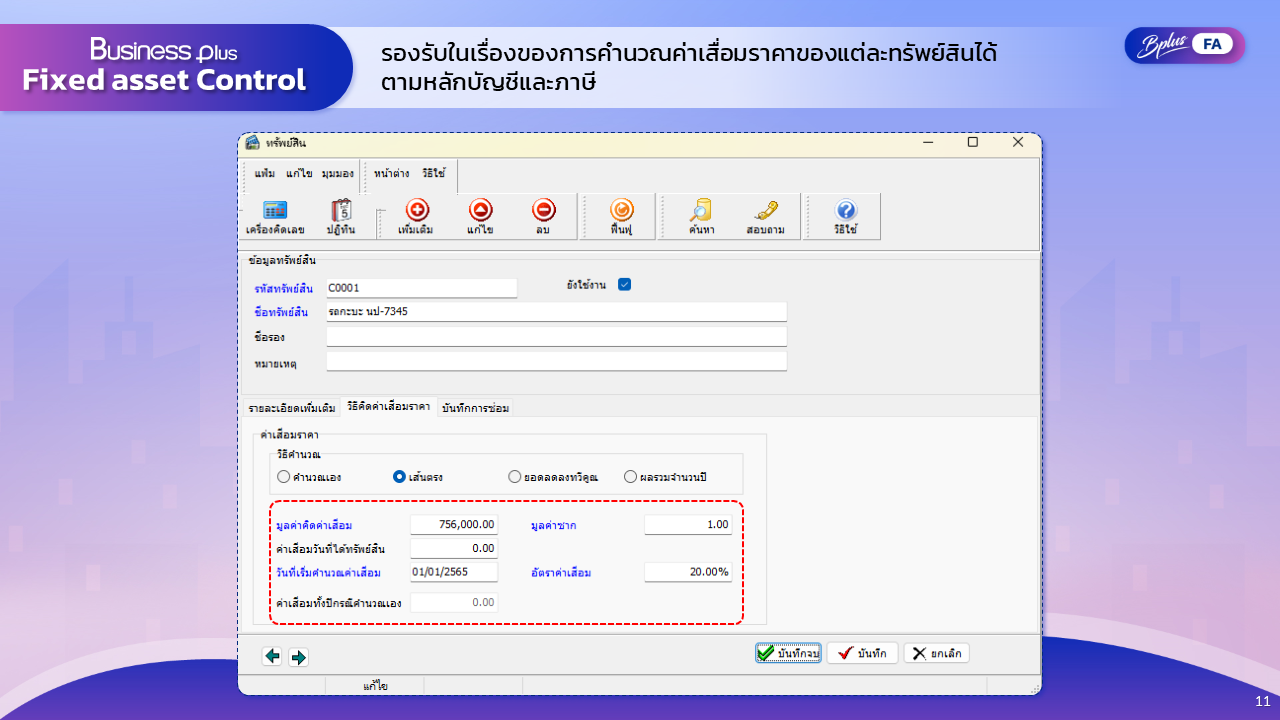Click the บันทึกจบ button
The height and width of the screenshot is (720, 1280).
(x=788, y=652)
